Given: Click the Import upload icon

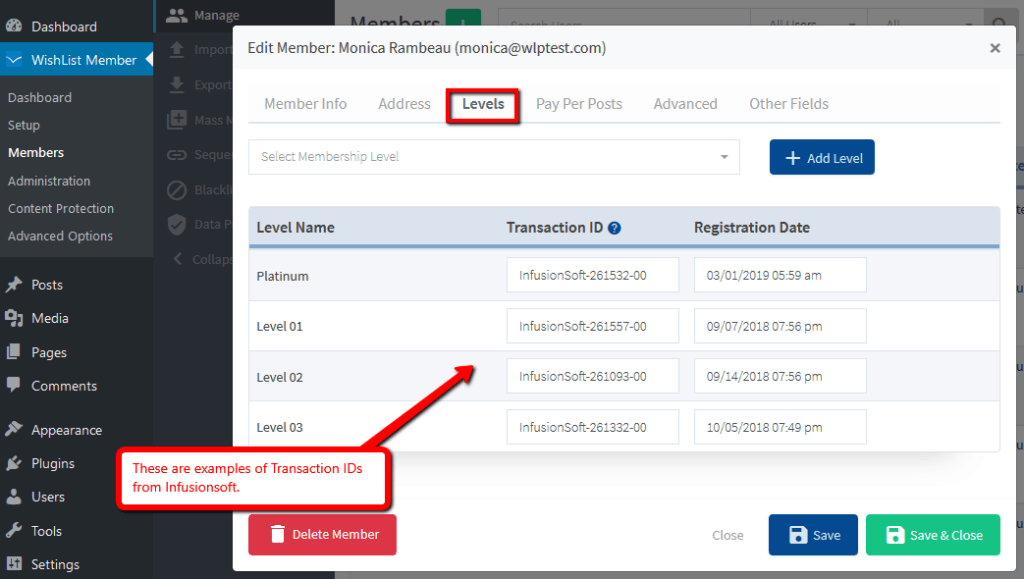Looking at the screenshot, I should pos(176,50).
